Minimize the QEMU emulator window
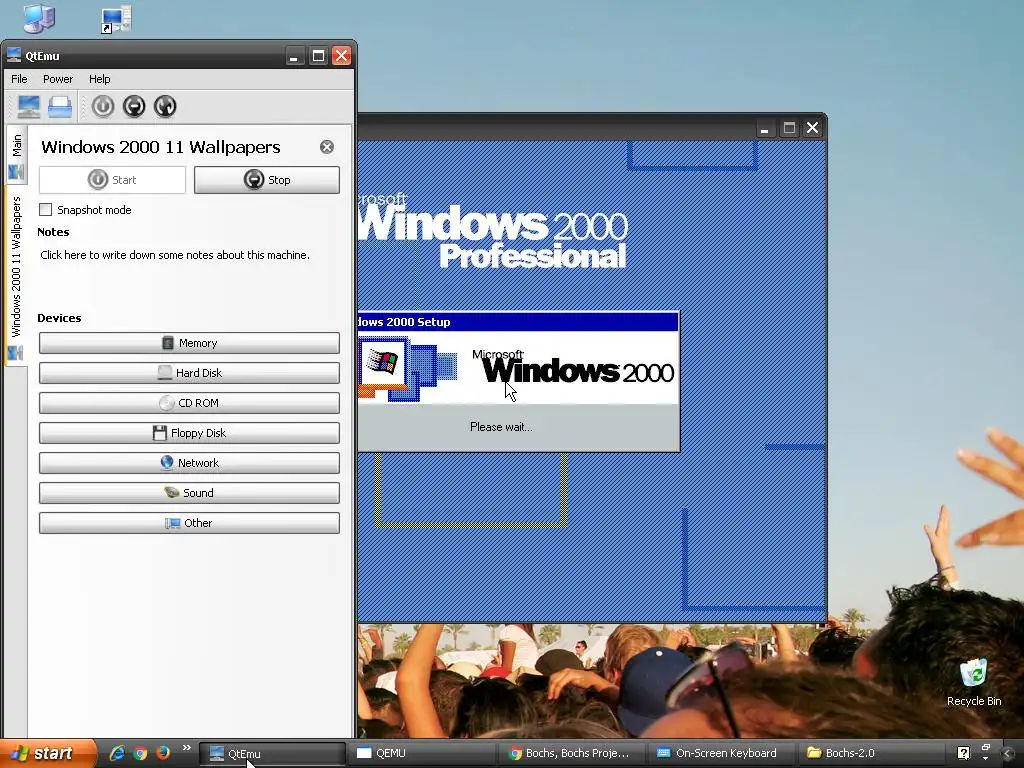Screen dimensions: 1024x768 (x=764, y=128)
